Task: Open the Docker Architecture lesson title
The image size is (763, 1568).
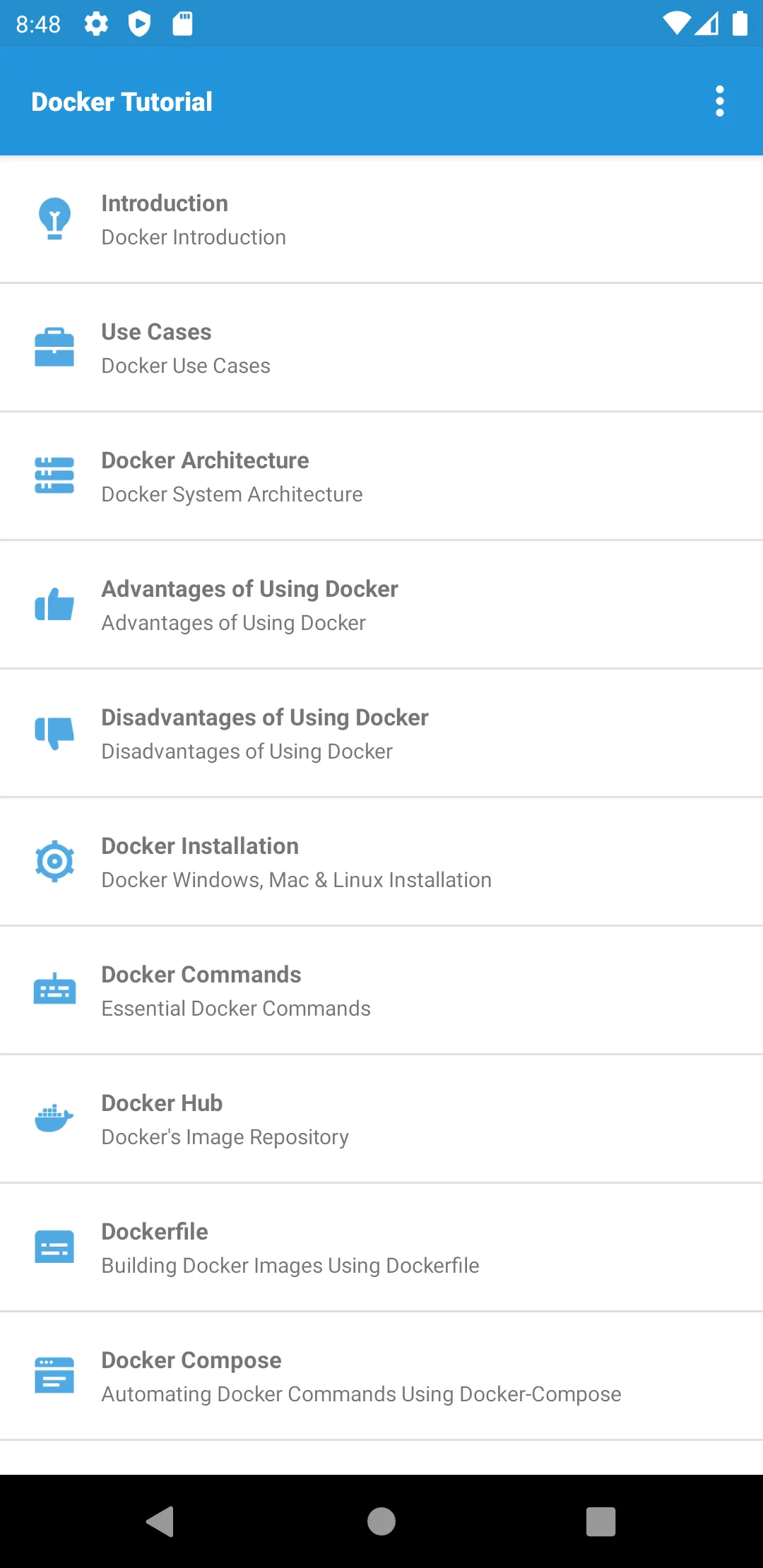Action: tap(205, 461)
